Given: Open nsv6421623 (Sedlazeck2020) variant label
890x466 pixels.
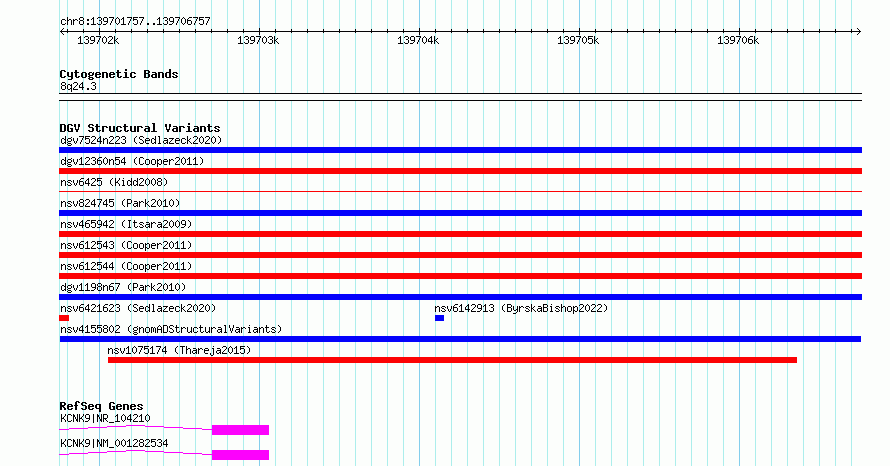Looking at the screenshot, I should [x=138, y=308].
